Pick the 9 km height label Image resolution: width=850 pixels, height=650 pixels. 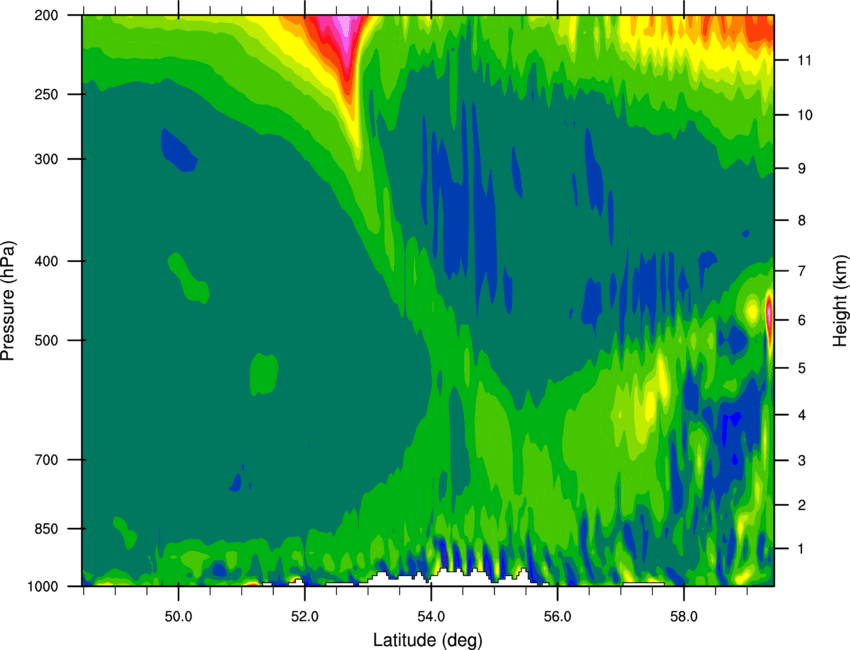coord(802,169)
